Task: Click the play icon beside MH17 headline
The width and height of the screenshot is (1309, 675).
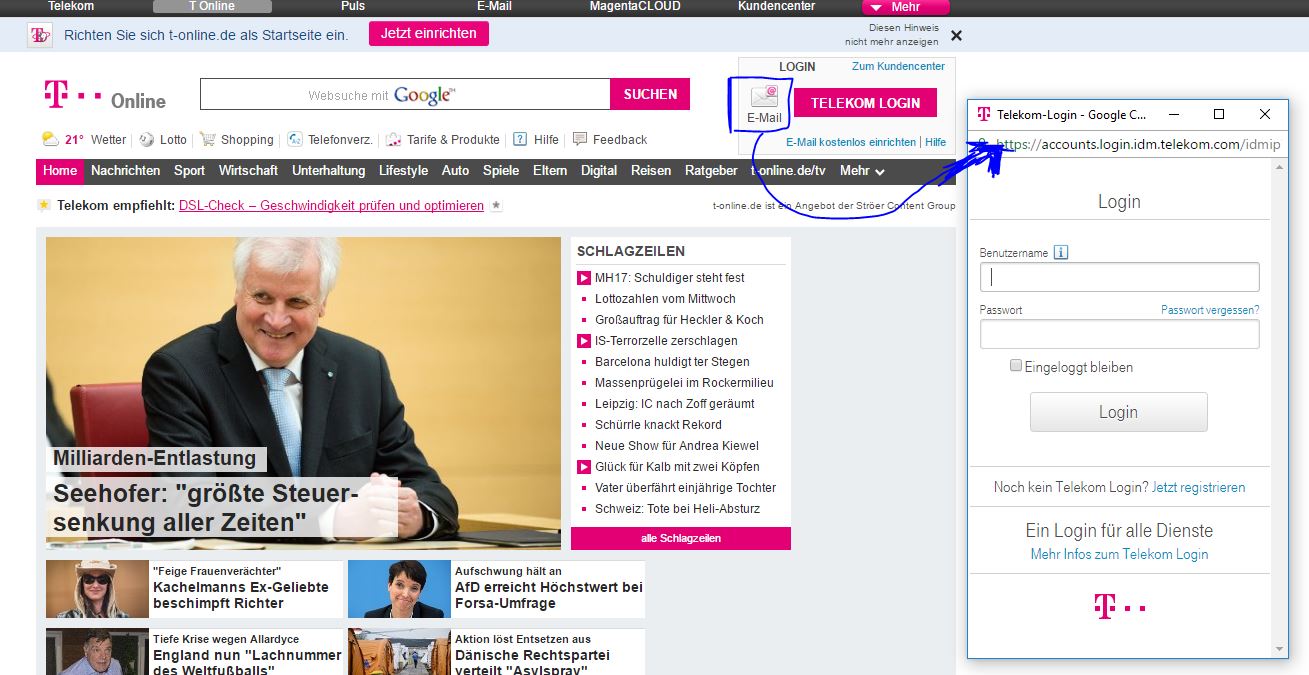Action: tap(584, 278)
